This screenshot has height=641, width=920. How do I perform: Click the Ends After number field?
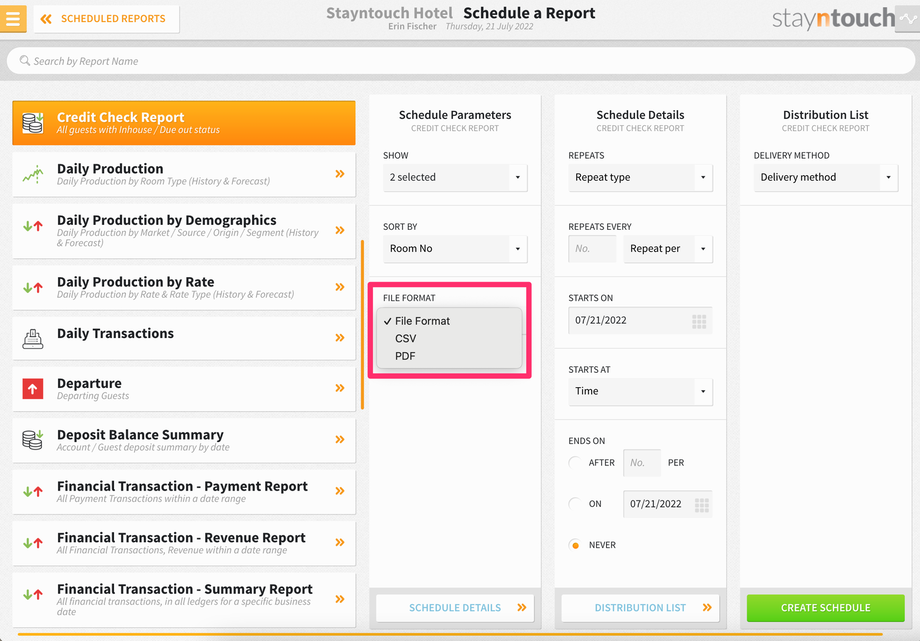642,463
